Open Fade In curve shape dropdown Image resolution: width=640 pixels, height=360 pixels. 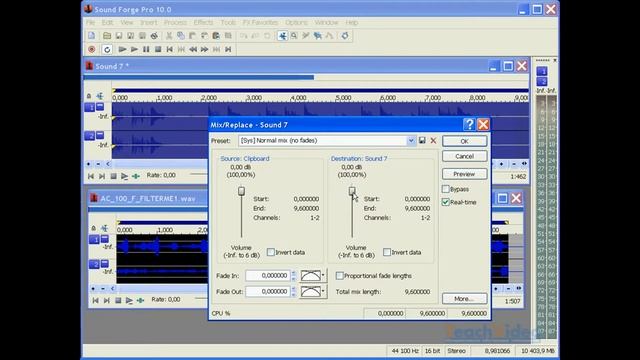point(313,276)
